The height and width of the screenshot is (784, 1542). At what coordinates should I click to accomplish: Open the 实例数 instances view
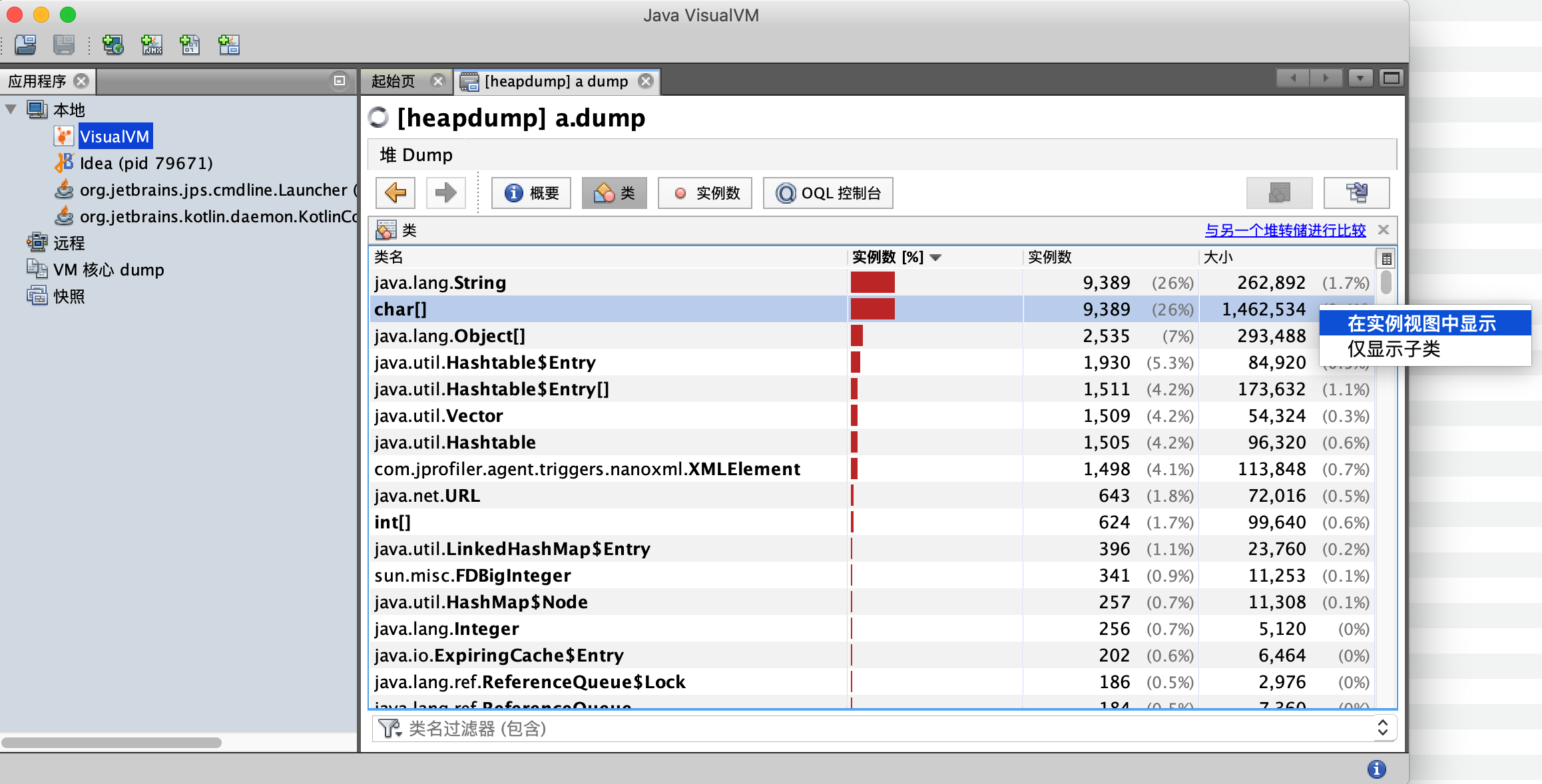pos(705,193)
